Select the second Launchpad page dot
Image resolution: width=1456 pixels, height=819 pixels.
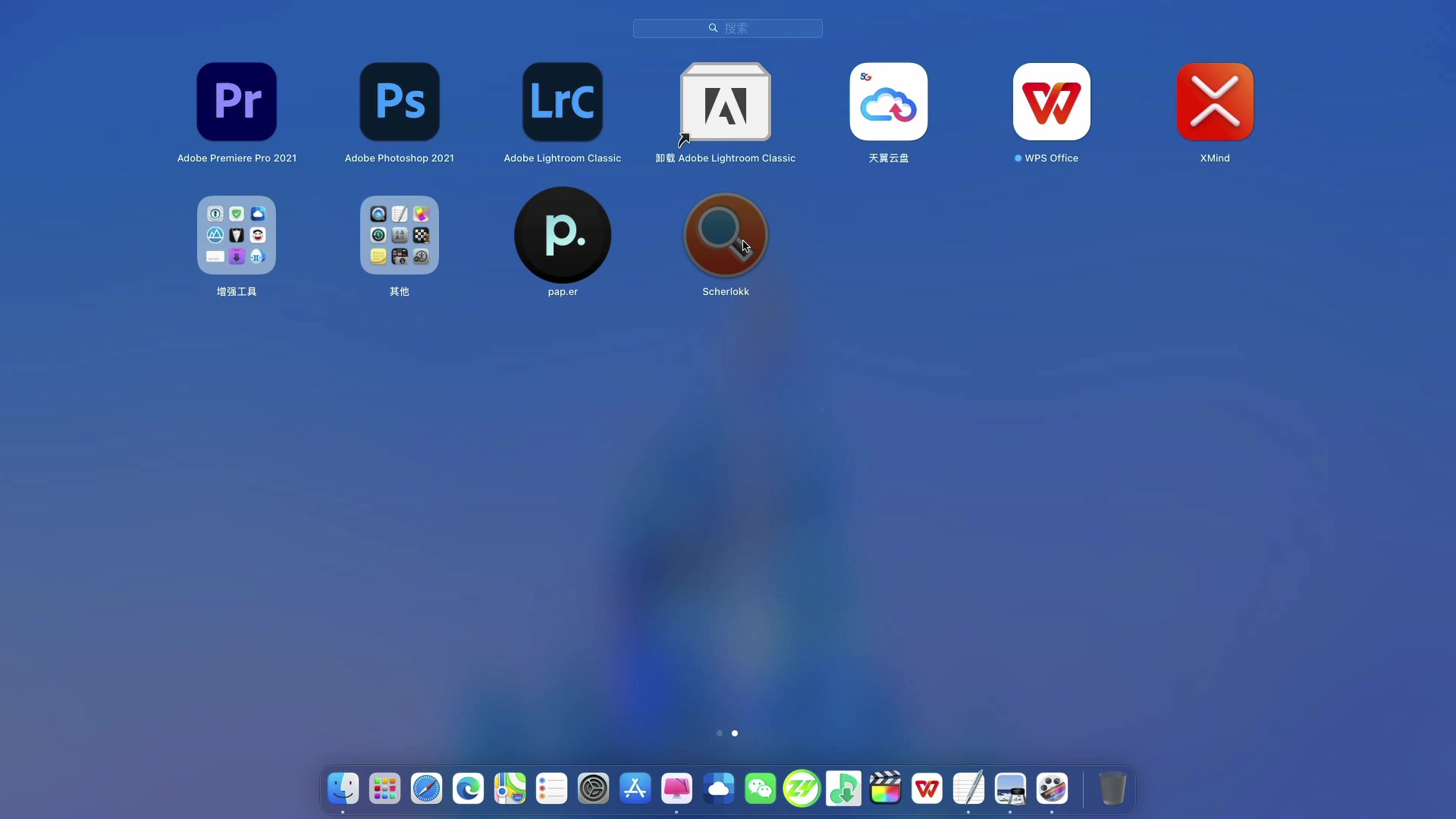(x=735, y=733)
